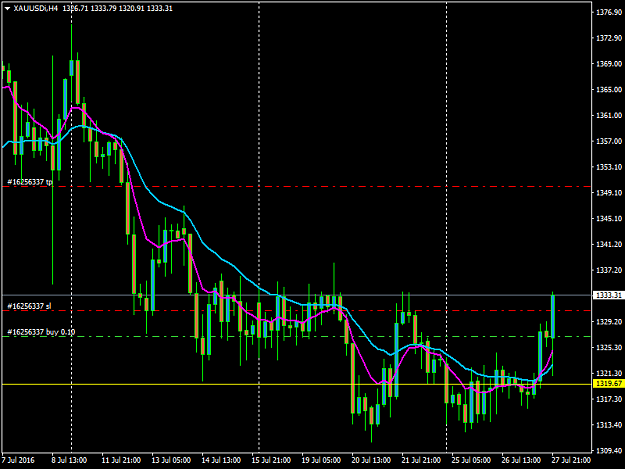Image resolution: width=625 pixels, height=469 pixels.
Task: Click the 1317.30 price scale value
Action: click(609, 399)
